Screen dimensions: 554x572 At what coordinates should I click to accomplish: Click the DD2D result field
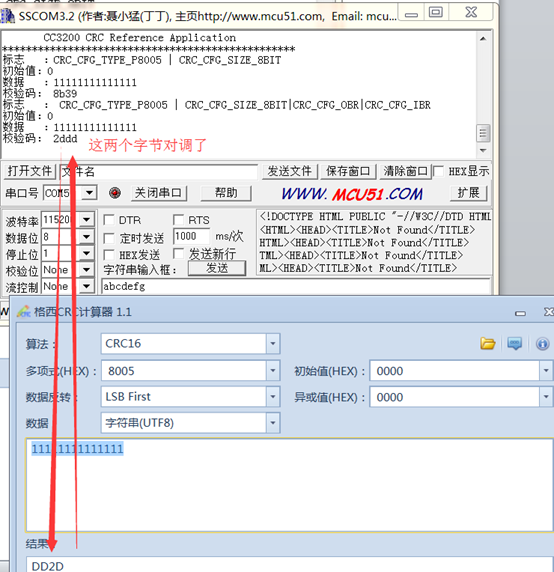pyautogui.click(x=290, y=565)
